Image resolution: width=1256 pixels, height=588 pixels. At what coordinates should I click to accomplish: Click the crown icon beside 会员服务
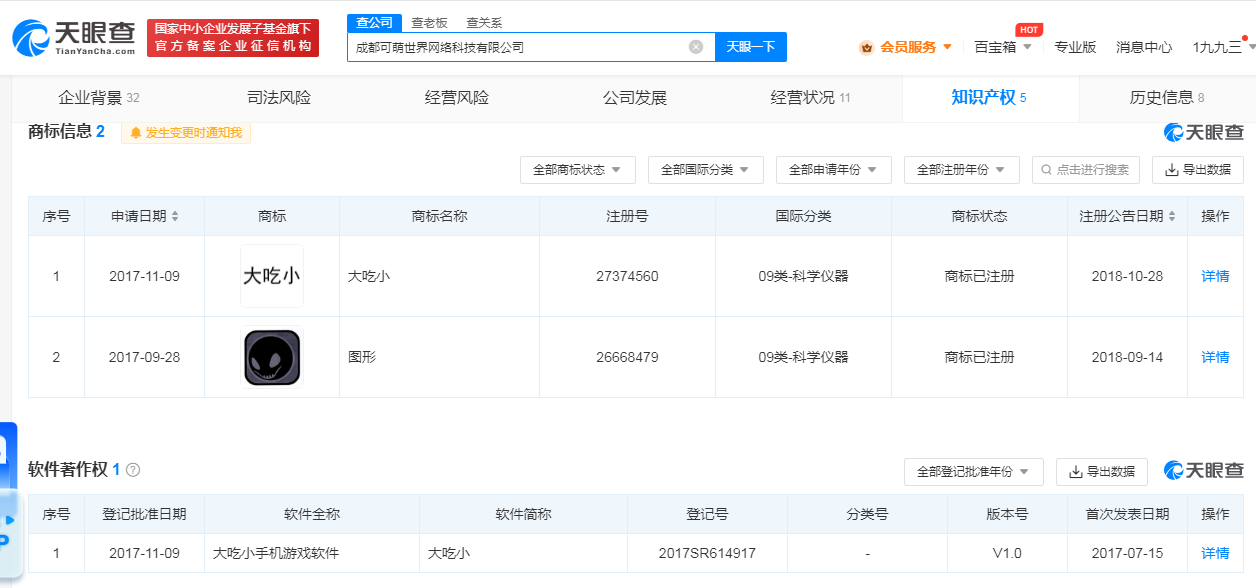coord(866,47)
